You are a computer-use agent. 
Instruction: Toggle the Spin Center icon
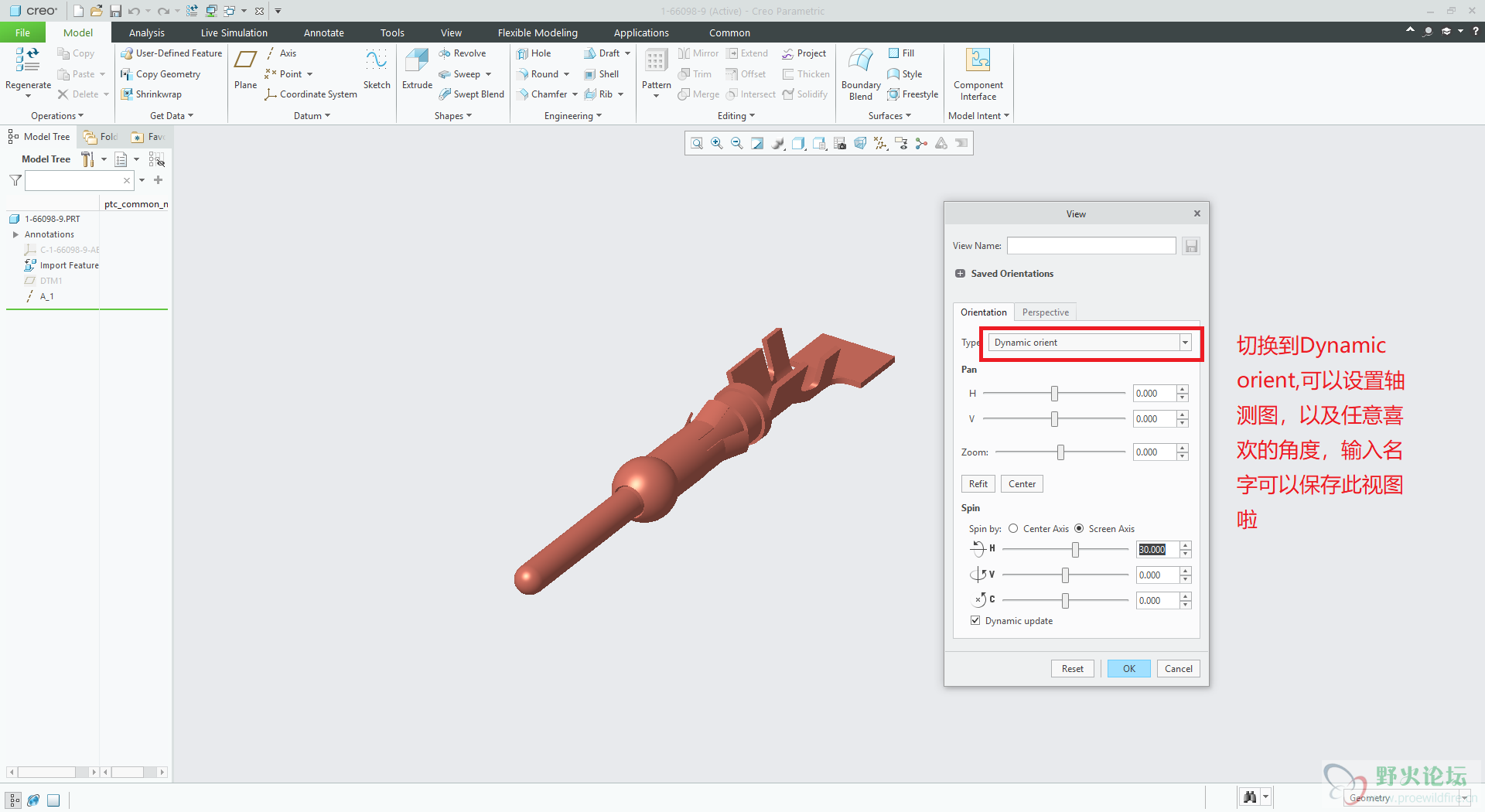pyautogui.click(x=921, y=143)
